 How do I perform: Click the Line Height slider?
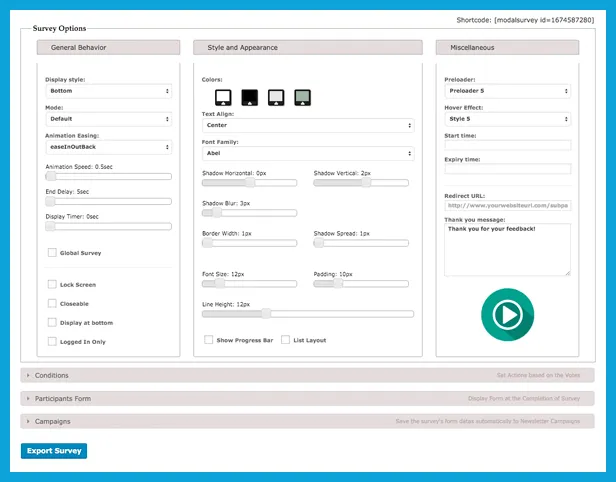coord(308,314)
